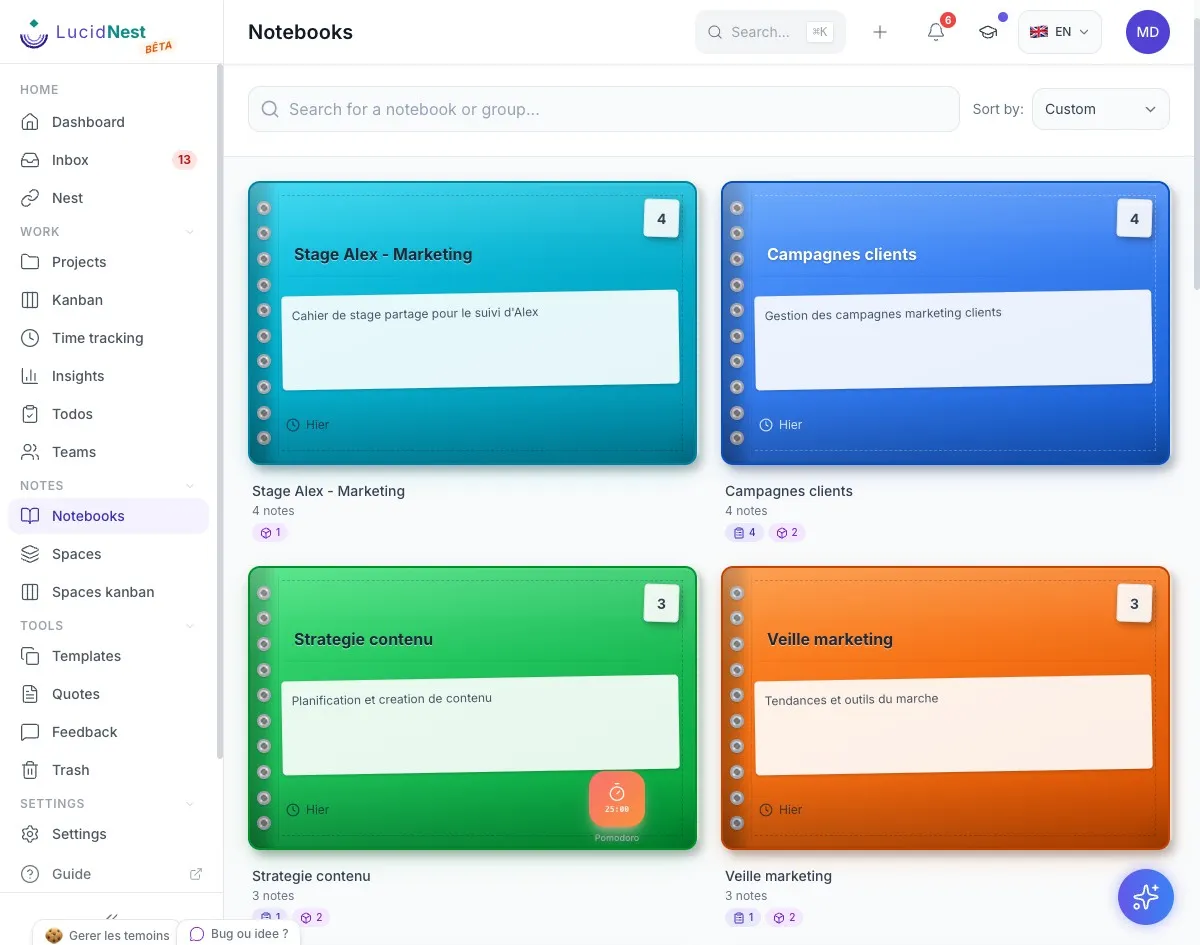
Task: Click the Veille marketing title below cover
Action: tap(778, 876)
